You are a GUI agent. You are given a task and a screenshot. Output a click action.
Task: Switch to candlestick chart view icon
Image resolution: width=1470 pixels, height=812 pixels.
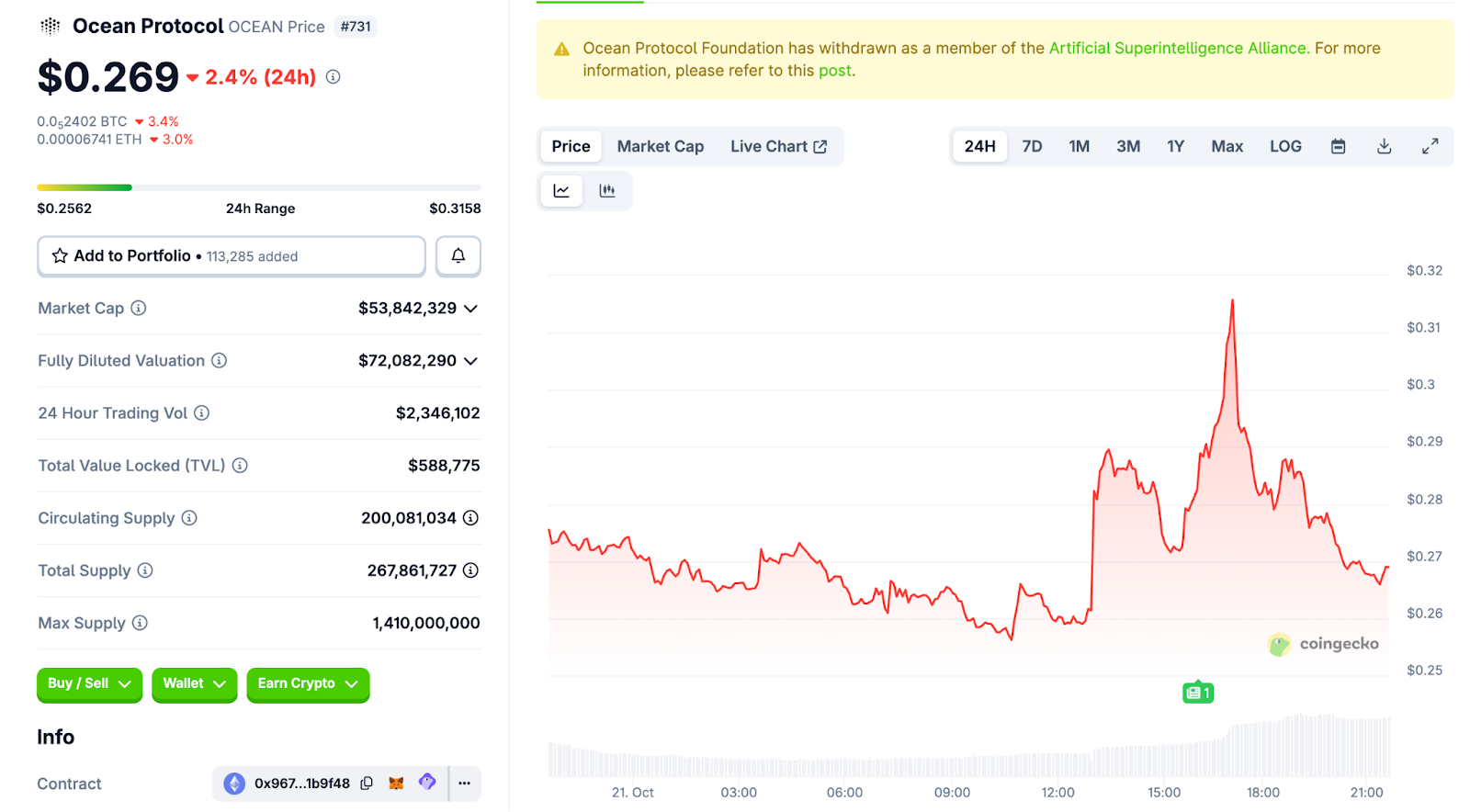[607, 191]
